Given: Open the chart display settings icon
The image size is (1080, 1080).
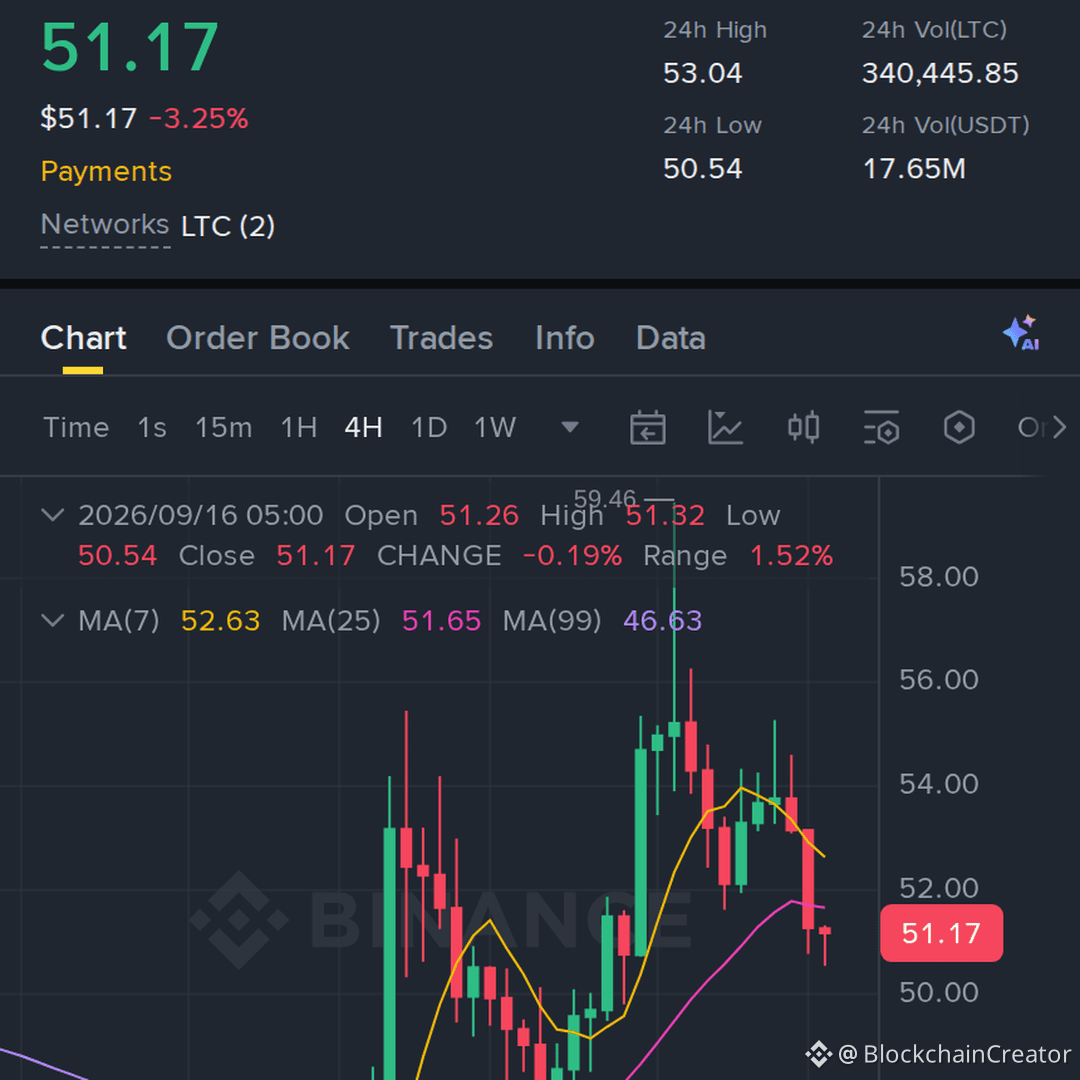Looking at the screenshot, I should (x=882, y=428).
